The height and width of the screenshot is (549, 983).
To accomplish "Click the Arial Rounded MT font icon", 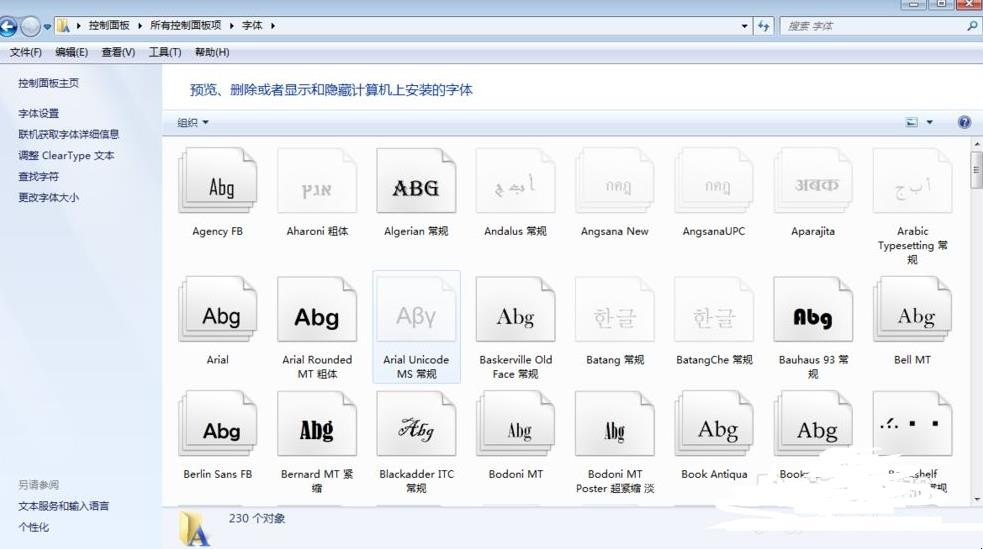I will 317,313.
